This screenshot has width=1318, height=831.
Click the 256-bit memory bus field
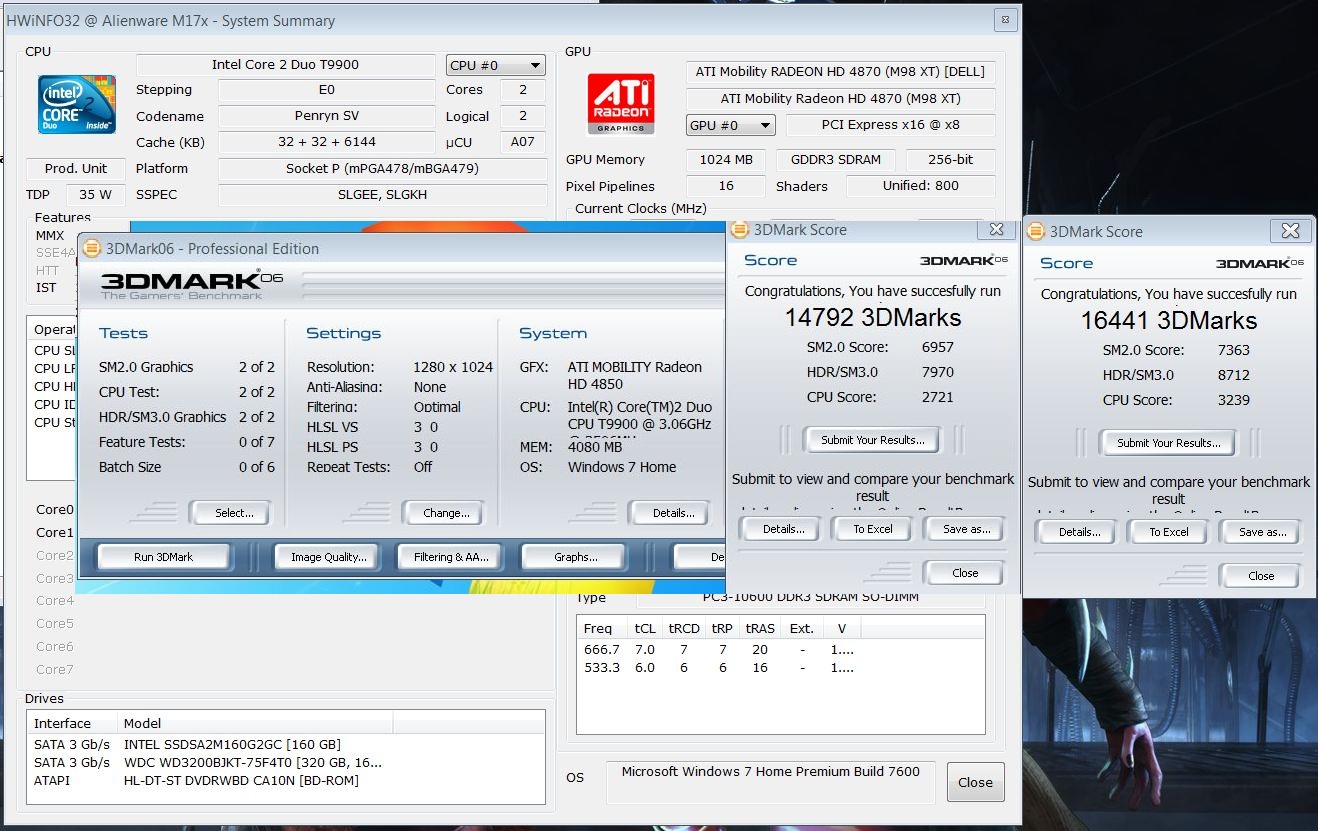(951, 160)
